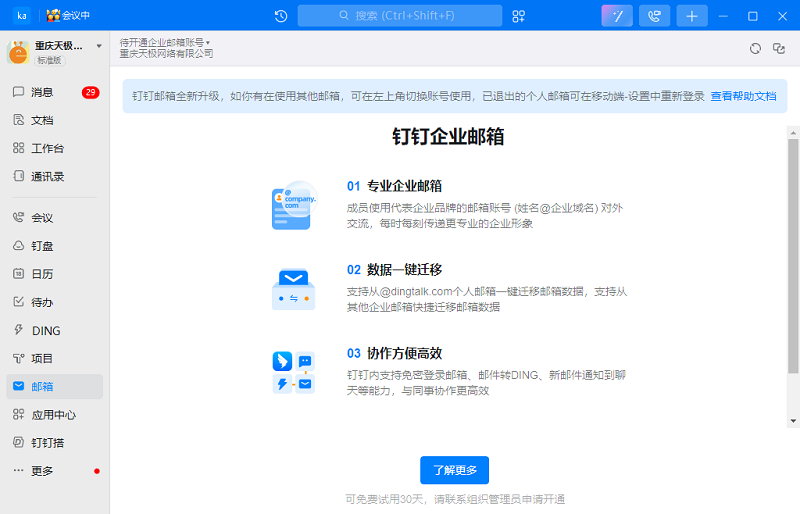Open 待办 to-do in sidebar

tap(55, 302)
